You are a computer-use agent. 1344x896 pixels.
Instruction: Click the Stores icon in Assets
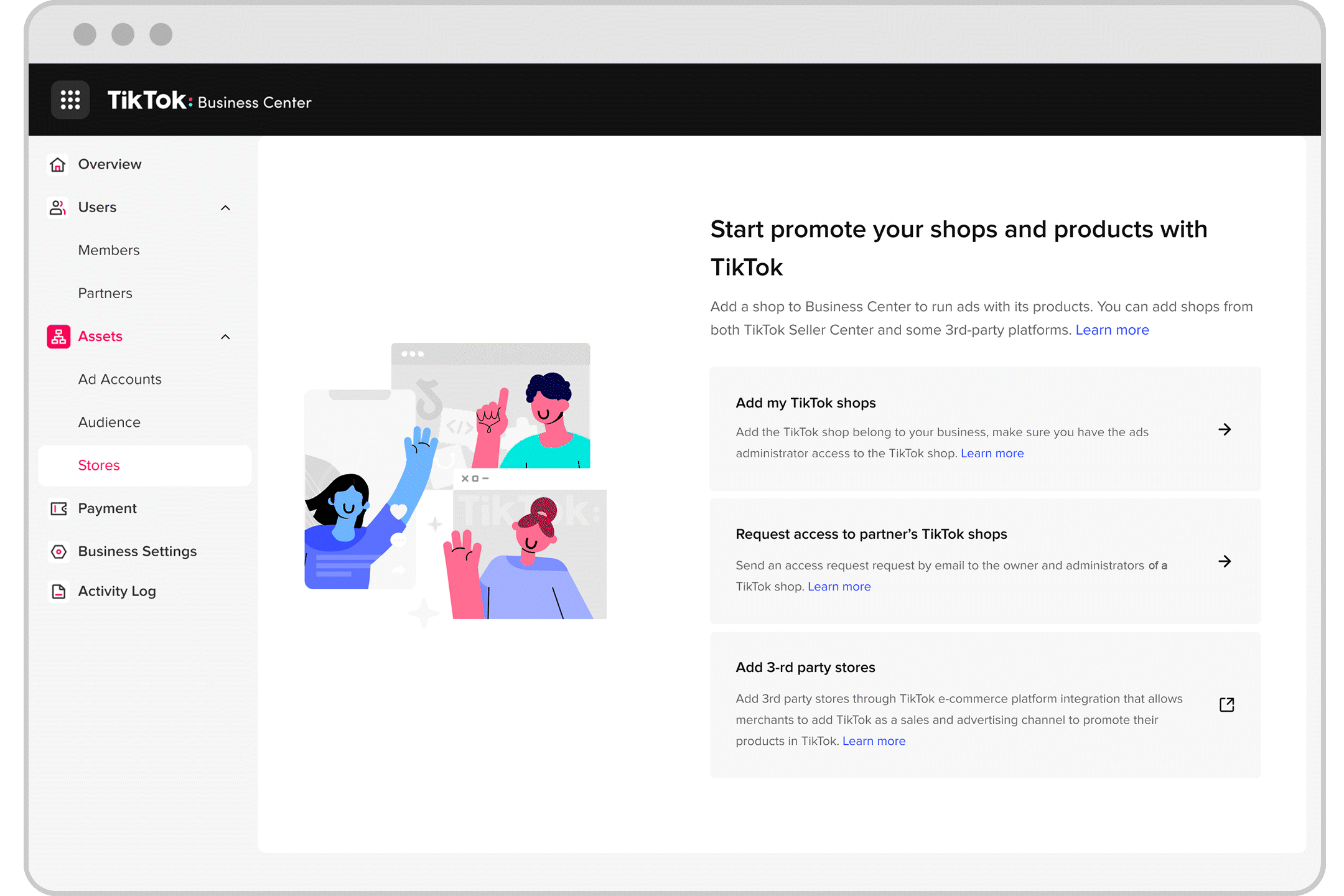99,464
